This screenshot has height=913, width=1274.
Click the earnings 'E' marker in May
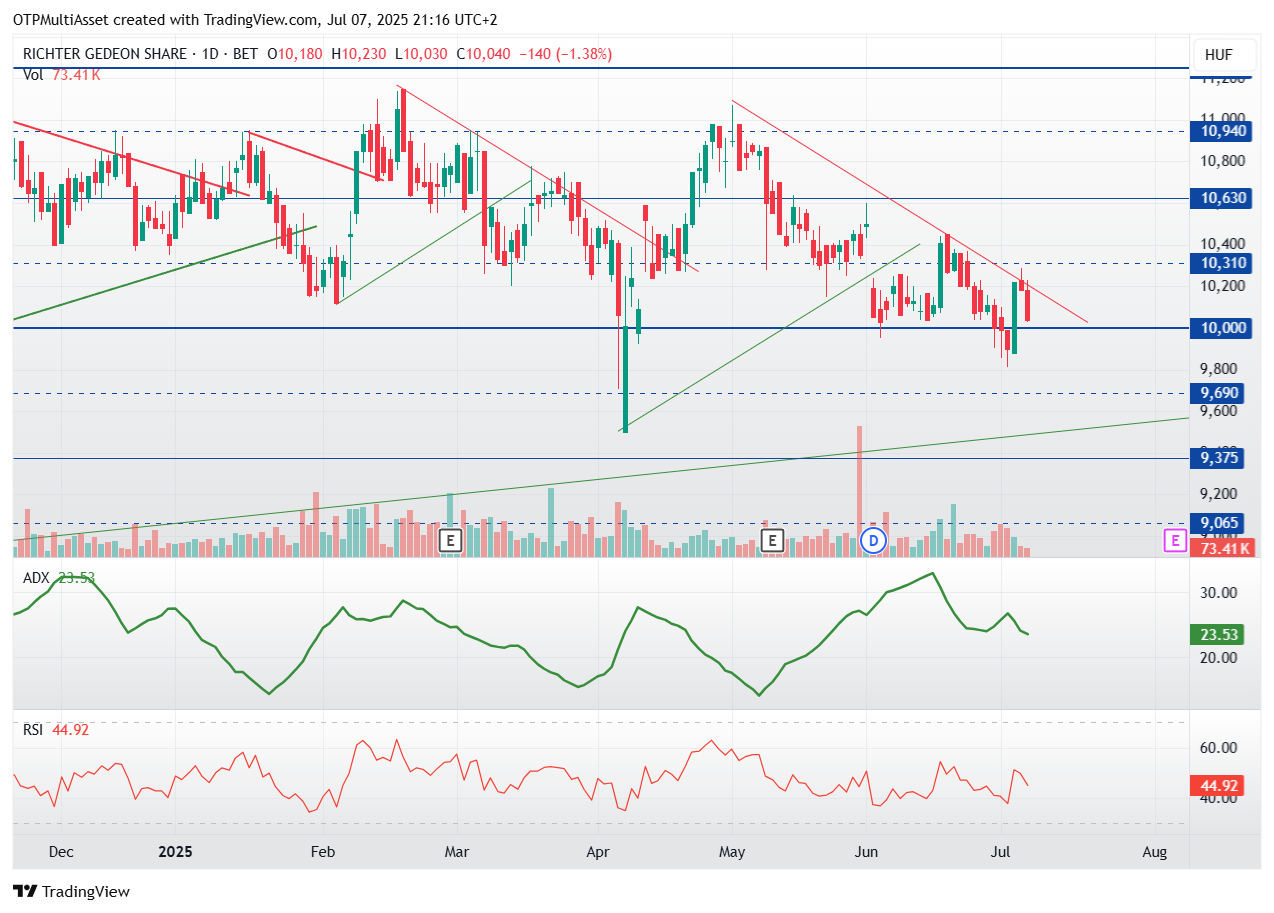771,541
